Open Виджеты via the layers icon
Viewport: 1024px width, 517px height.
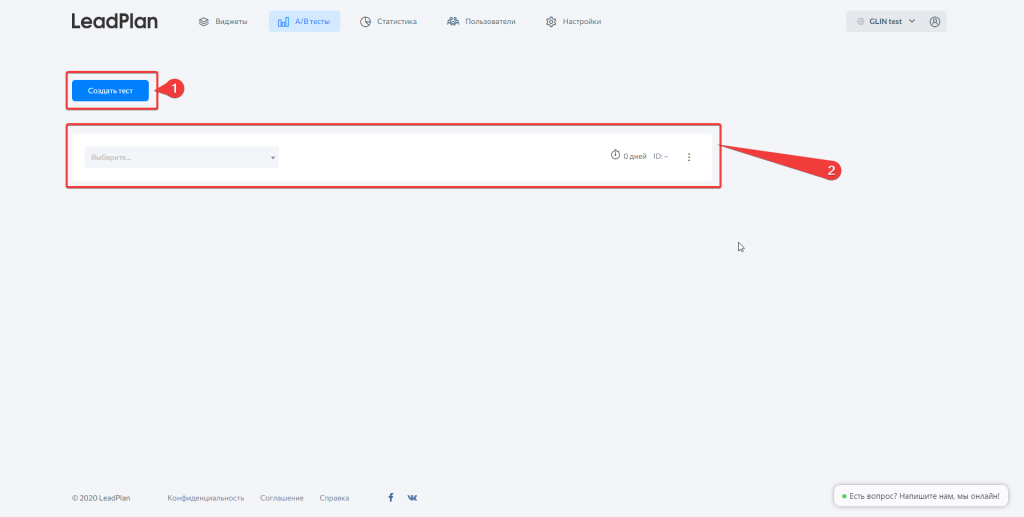(x=204, y=21)
